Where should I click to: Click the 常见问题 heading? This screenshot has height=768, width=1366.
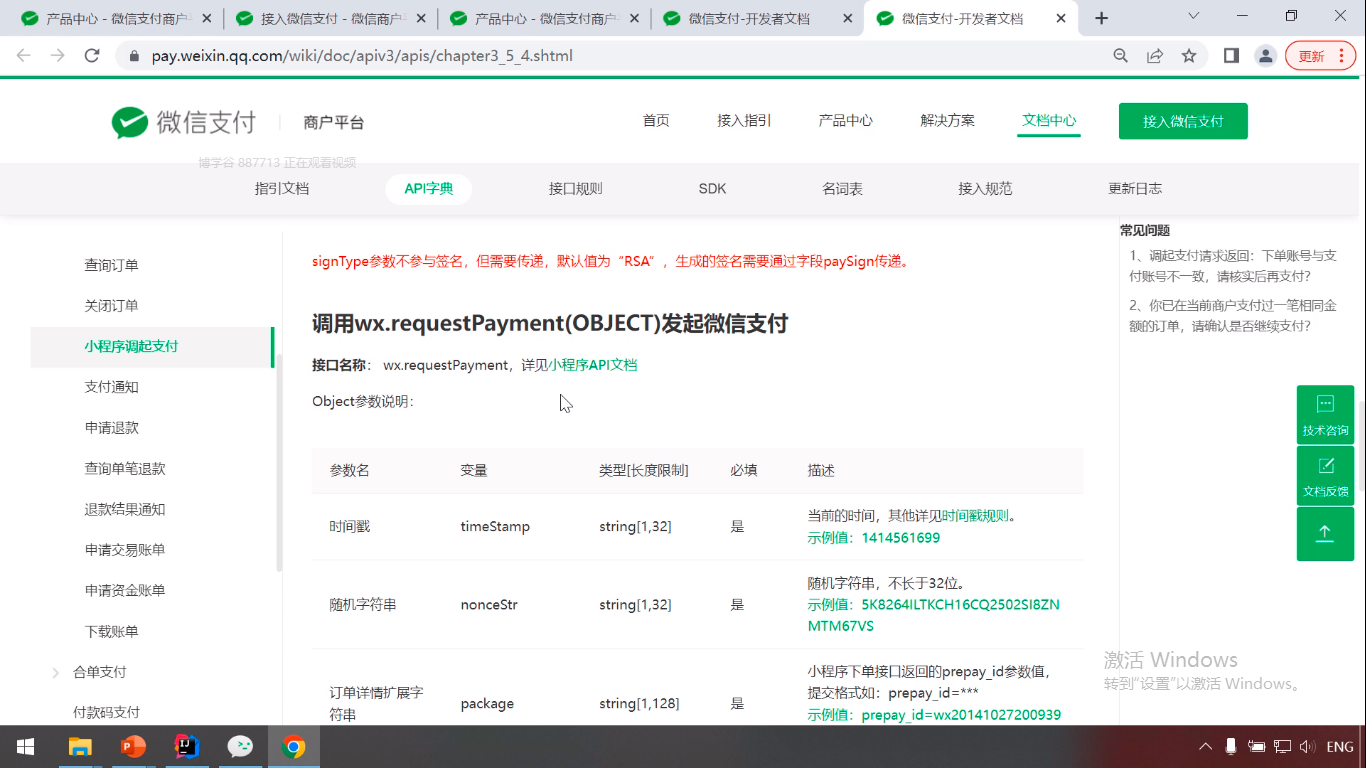pyautogui.click(x=1145, y=230)
